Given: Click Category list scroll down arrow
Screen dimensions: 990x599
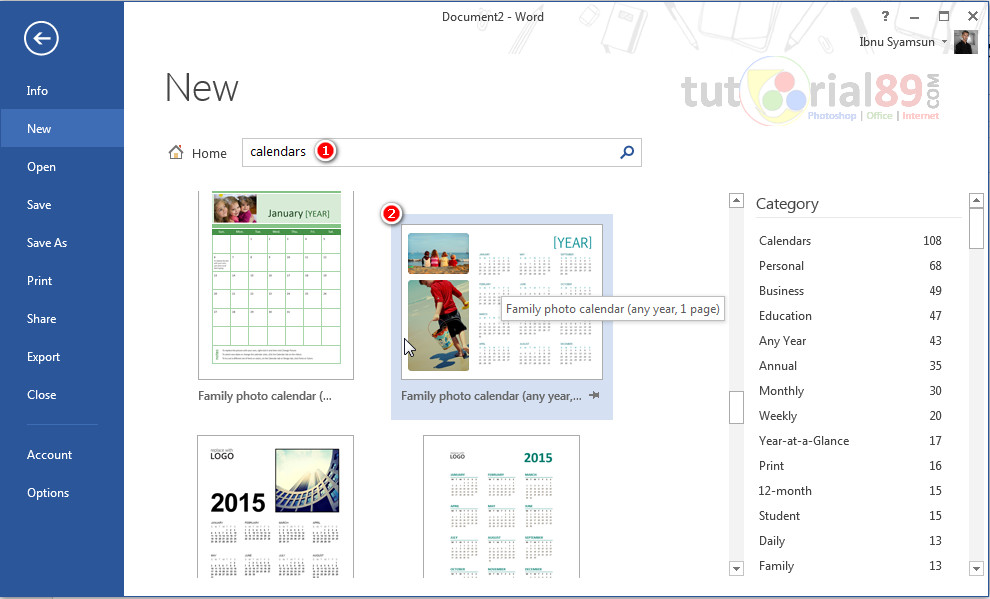Looking at the screenshot, I should tap(976, 569).
